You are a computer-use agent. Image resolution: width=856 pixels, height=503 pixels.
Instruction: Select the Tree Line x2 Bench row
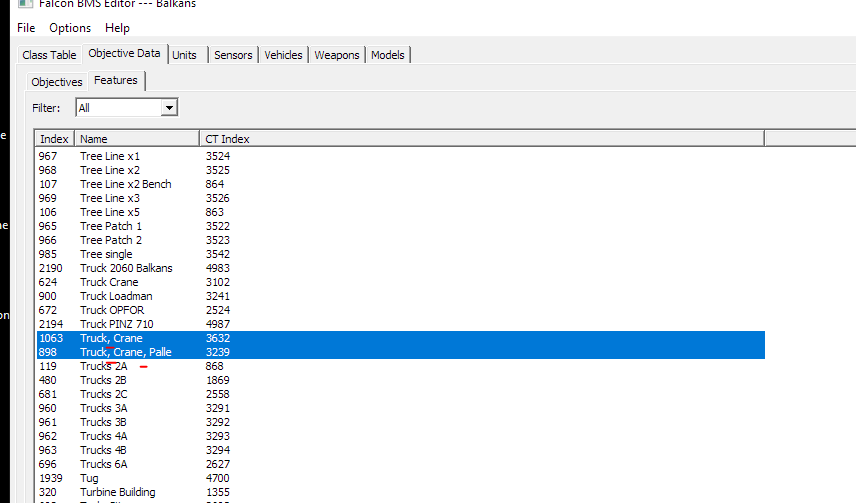tap(400, 184)
